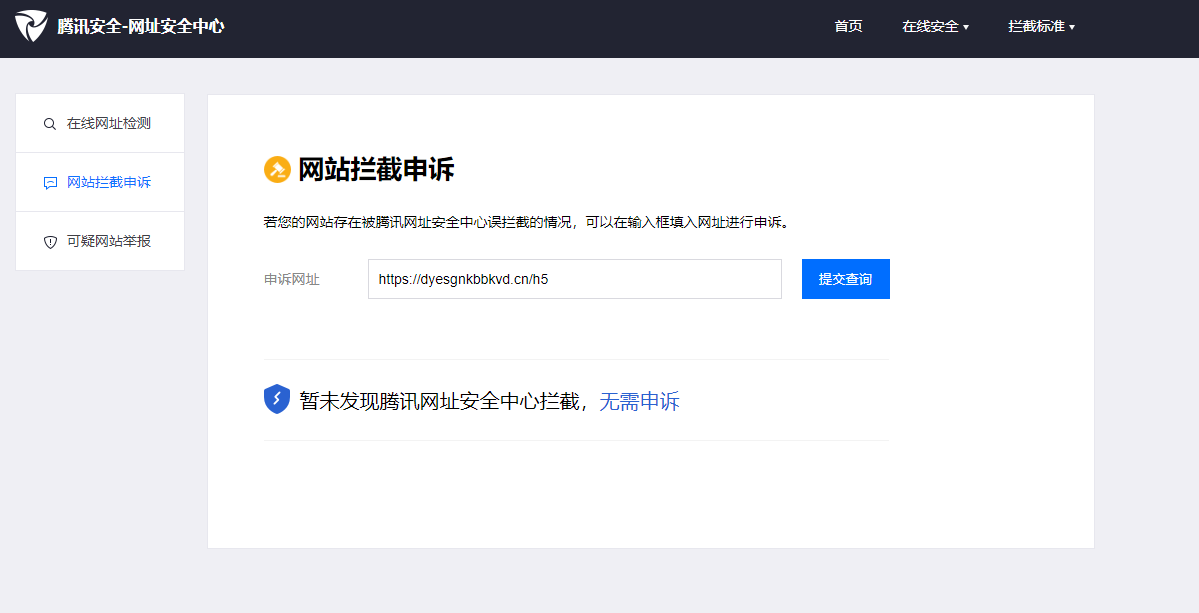Screen dimensions: 1199x613
Task: Click the chat bubble icon beside 网站拦截申诉
Action: point(50,183)
